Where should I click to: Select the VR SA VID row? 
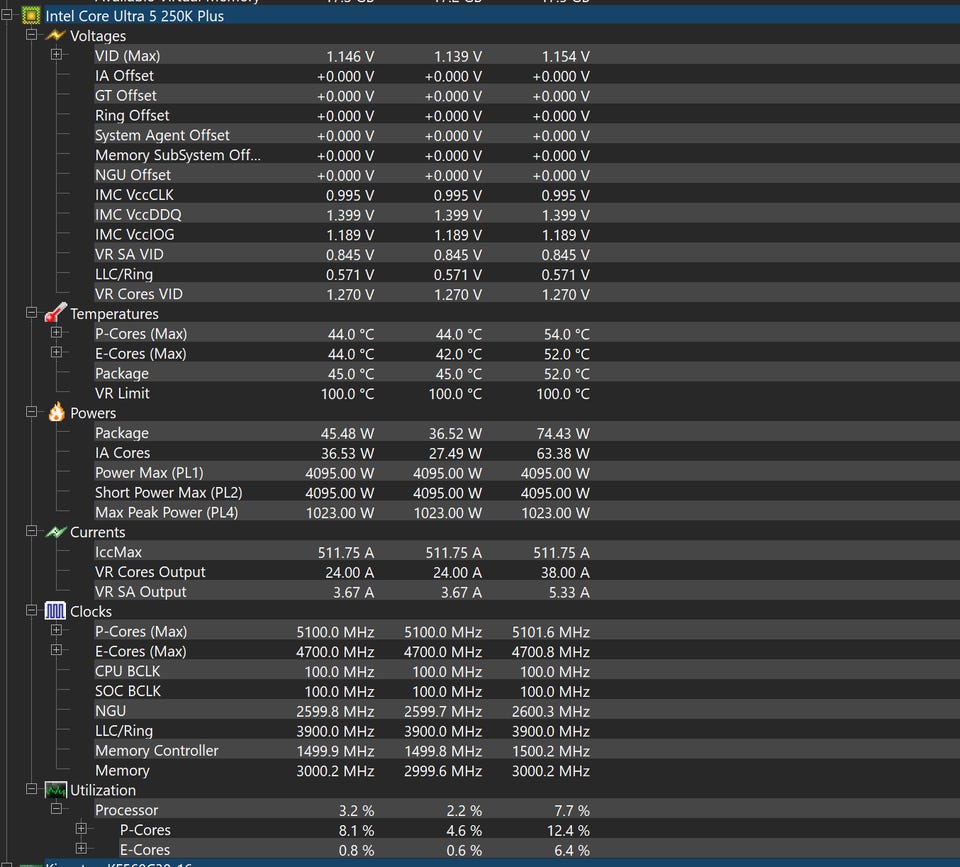click(x=527, y=254)
